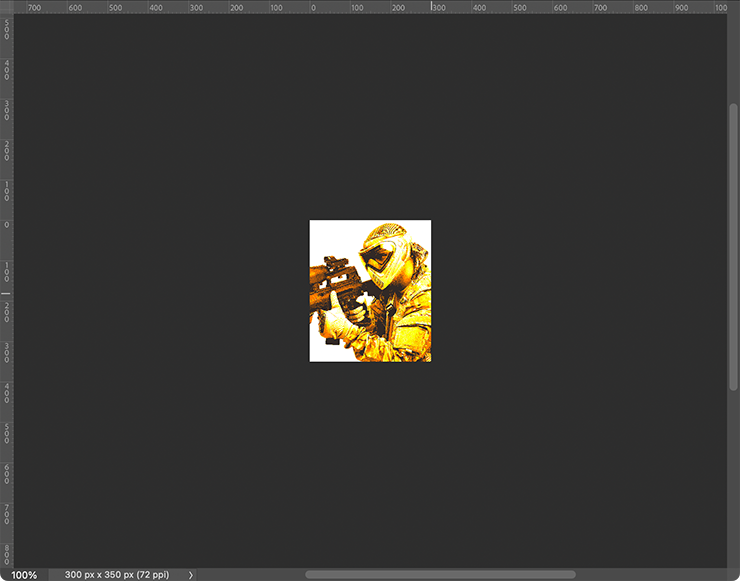Image resolution: width=740 pixels, height=581 pixels.
Task: Click the 0 mark on the vertical ruler
Action: point(6,224)
